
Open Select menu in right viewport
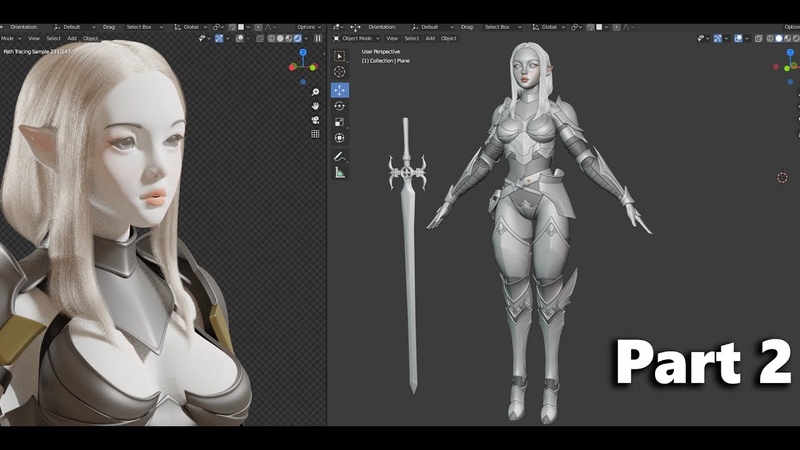point(411,38)
